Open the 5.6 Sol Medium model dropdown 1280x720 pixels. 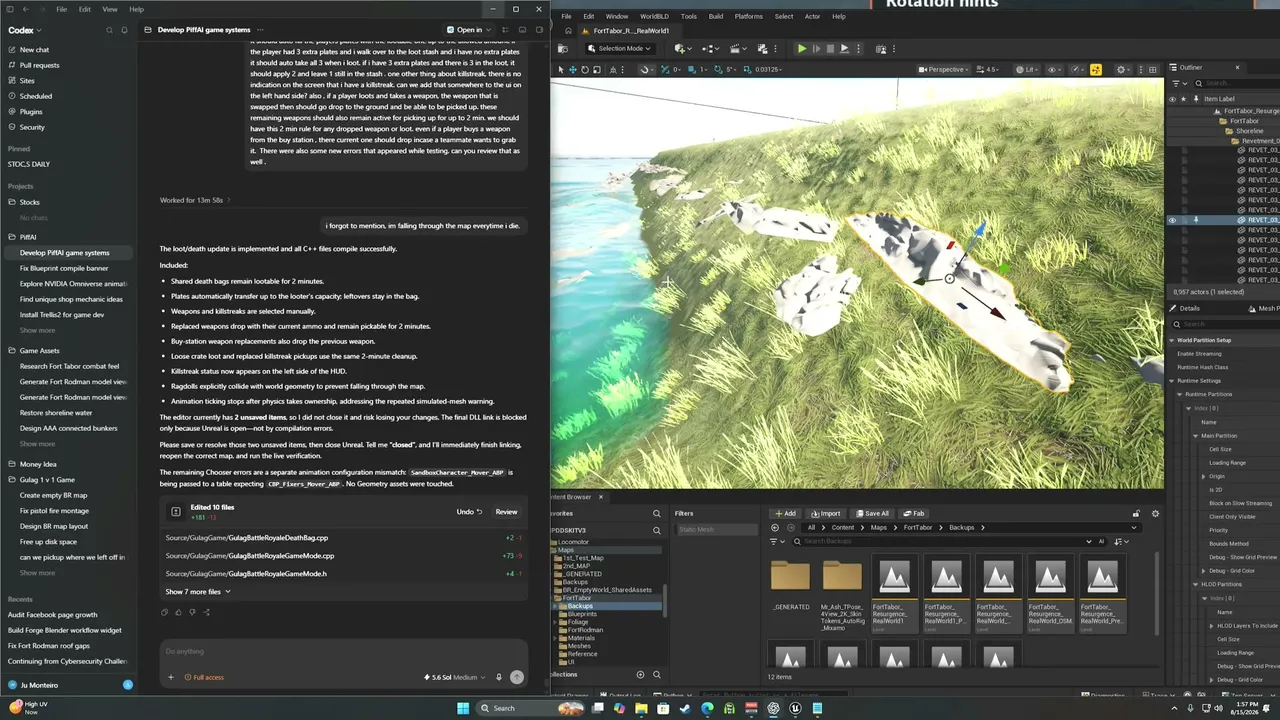pyautogui.click(x=456, y=677)
